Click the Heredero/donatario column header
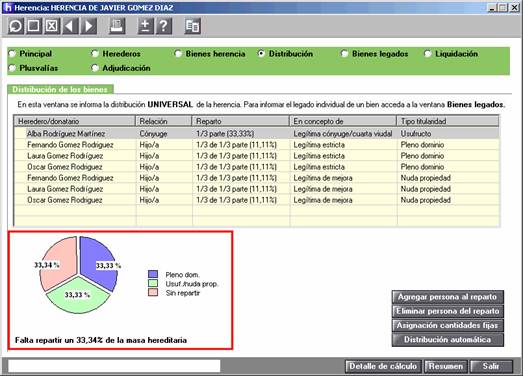Viewport: 523px width, 376px height. 74,121
